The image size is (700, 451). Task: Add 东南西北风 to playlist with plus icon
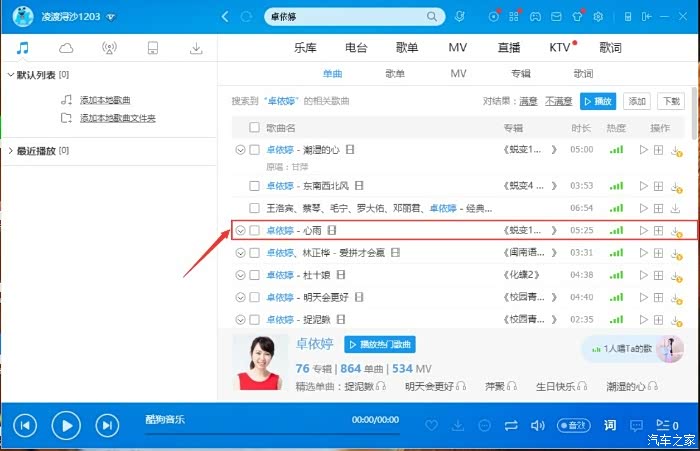pos(658,186)
